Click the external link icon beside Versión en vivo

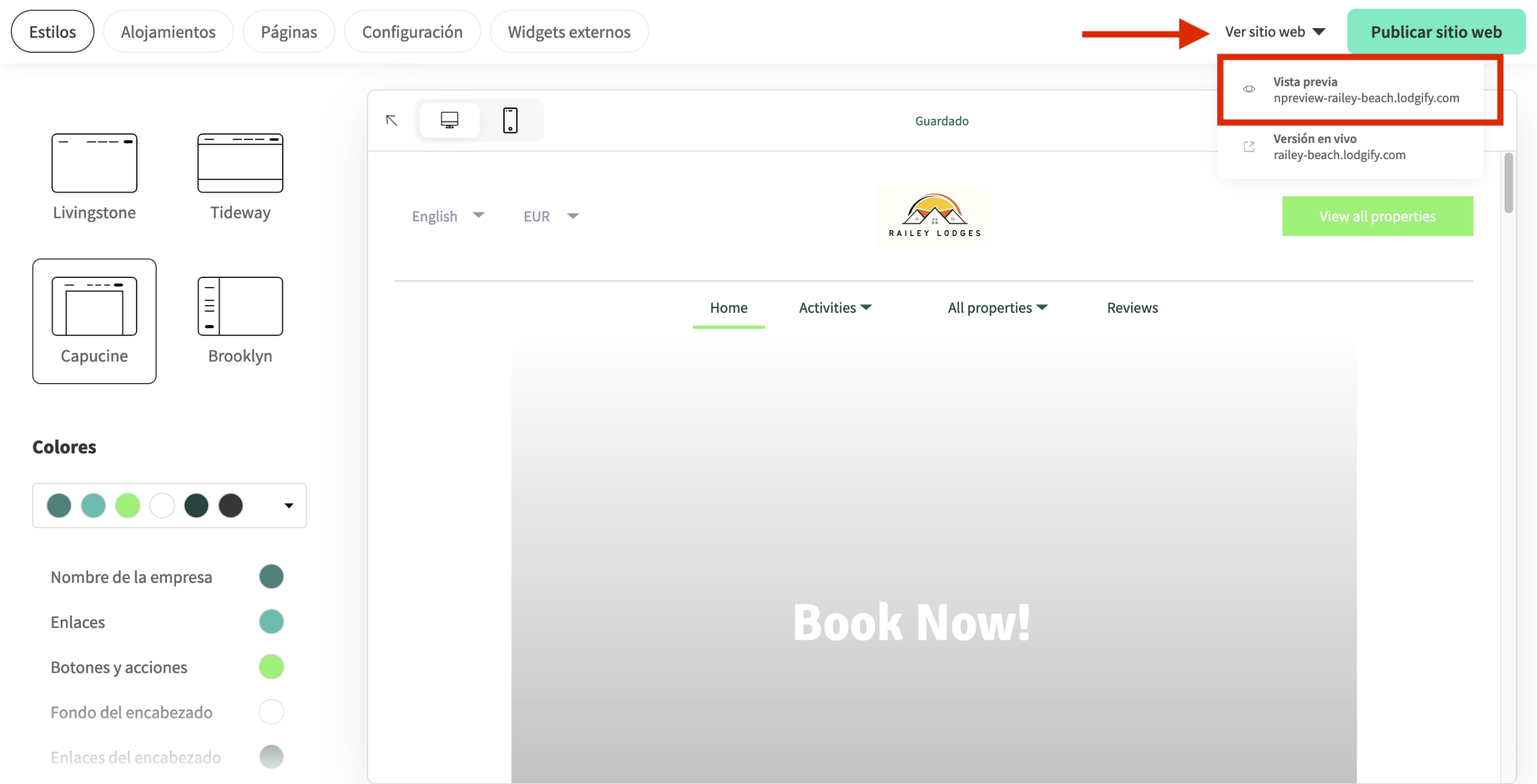tap(1249, 146)
